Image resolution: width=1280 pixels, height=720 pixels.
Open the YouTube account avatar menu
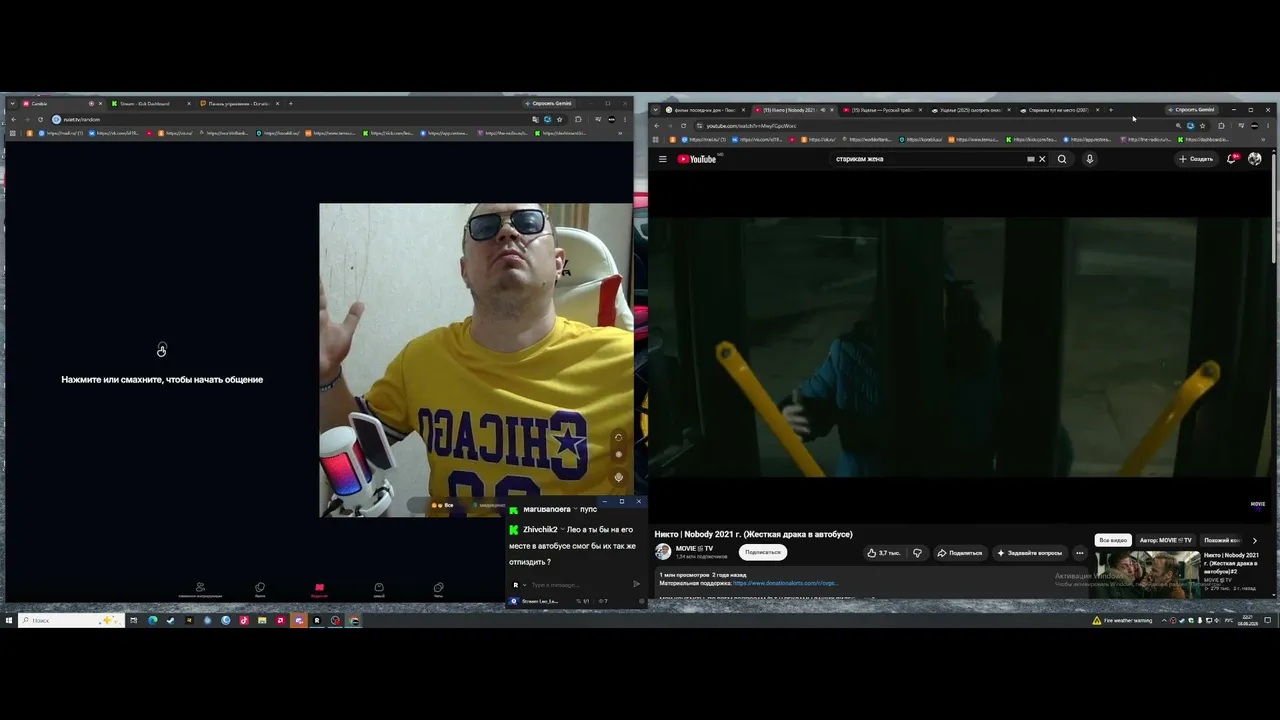coord(1255,159)
